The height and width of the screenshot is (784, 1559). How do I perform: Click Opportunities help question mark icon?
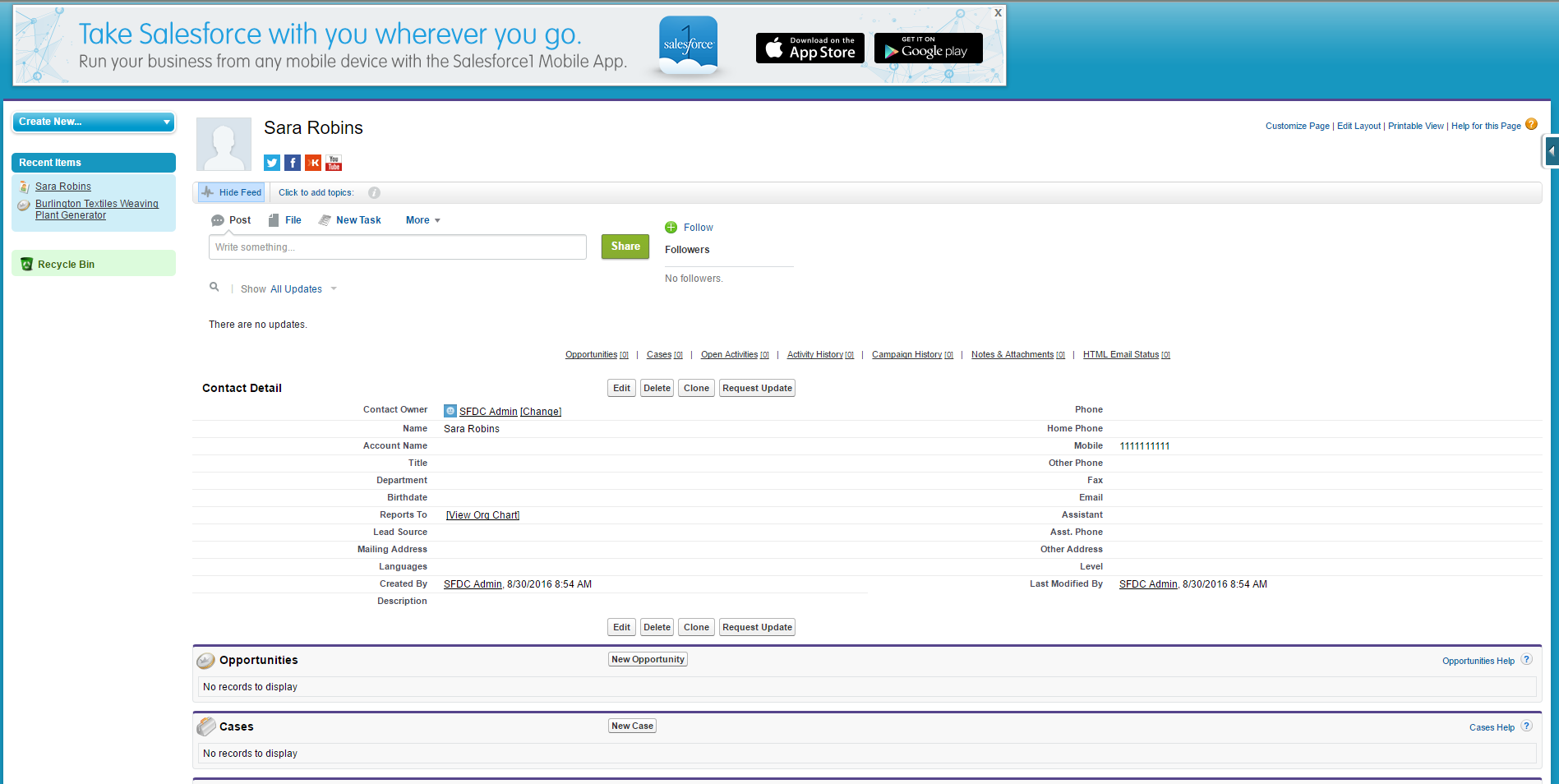[1526, 659]
